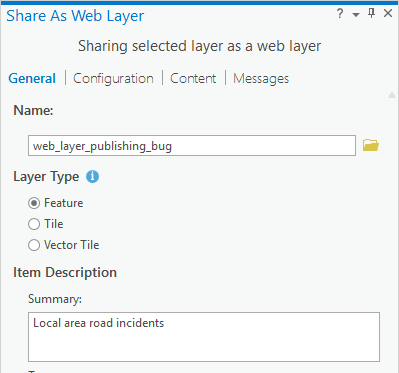Click the Summary: label
This screenshot has height=373, width=399.
55,299
